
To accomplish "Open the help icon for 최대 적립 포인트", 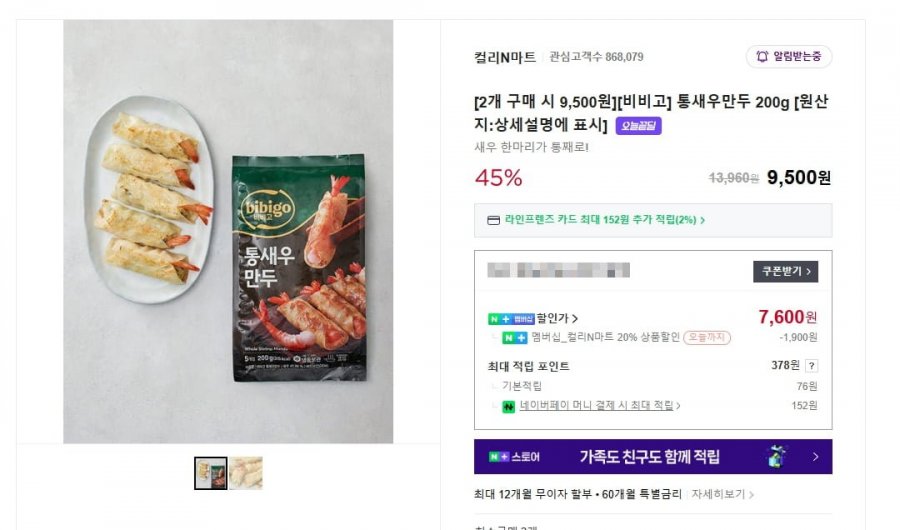I will 811,366.
